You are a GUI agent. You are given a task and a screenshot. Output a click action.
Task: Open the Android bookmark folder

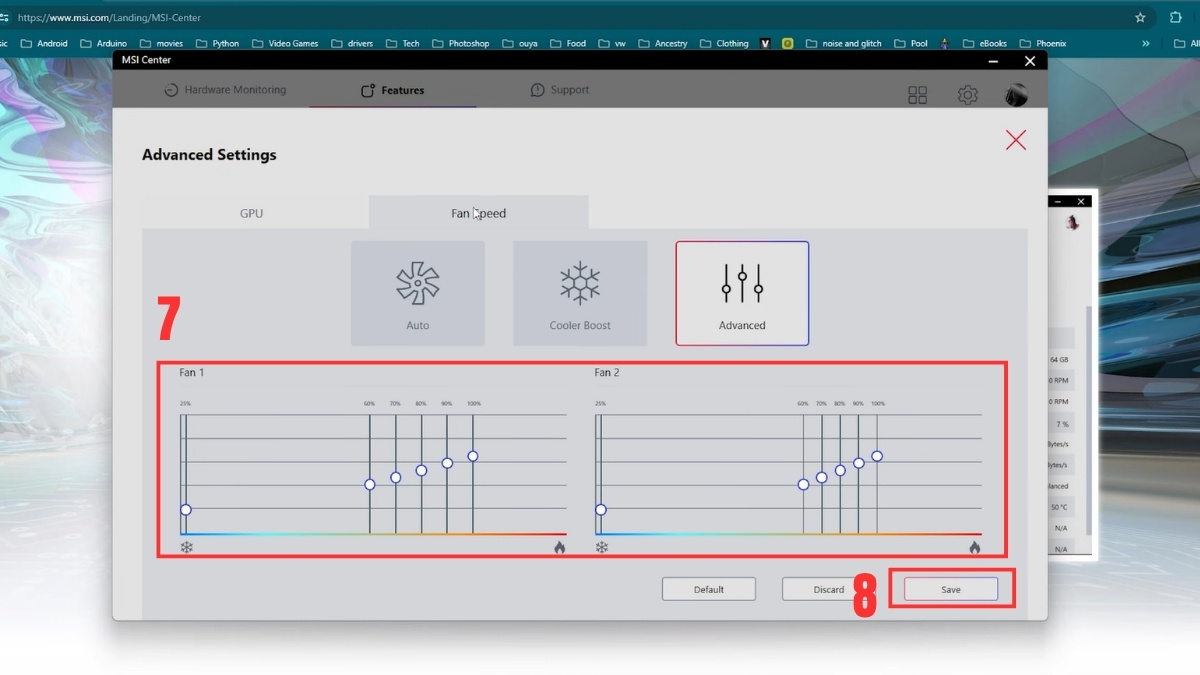(45, 43)
